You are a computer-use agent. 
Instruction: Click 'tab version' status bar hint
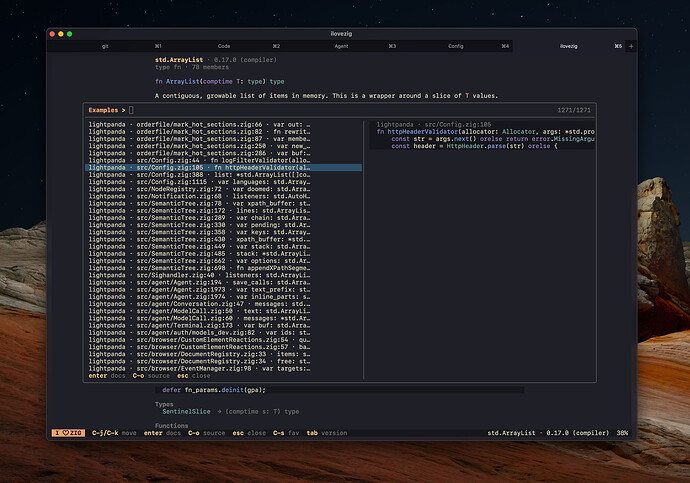pyautogui.click(x=327, y=433)
